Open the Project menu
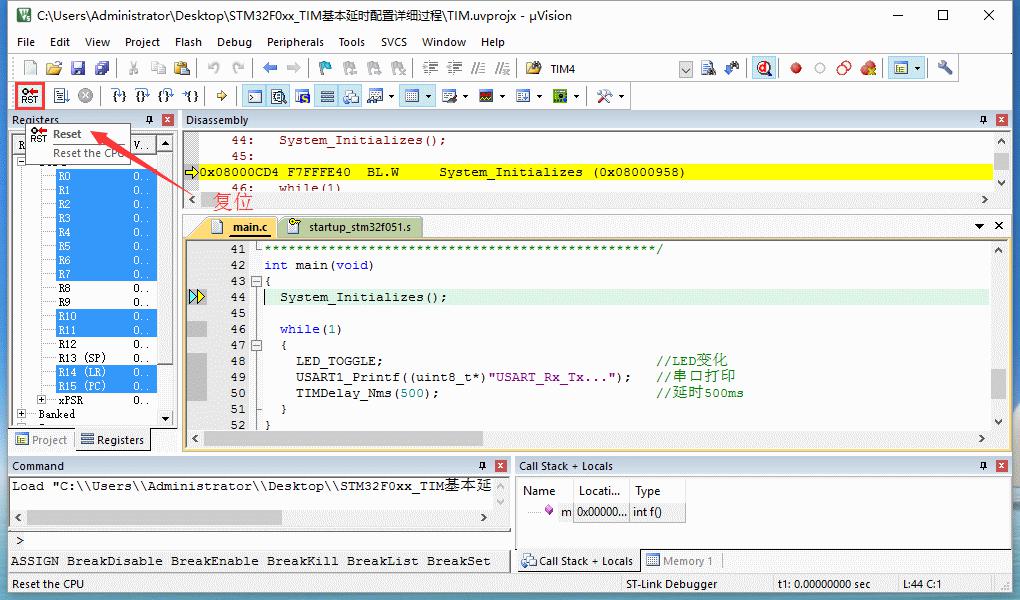The height and width of the screenshot is (600, 1020). pos(142,42)
